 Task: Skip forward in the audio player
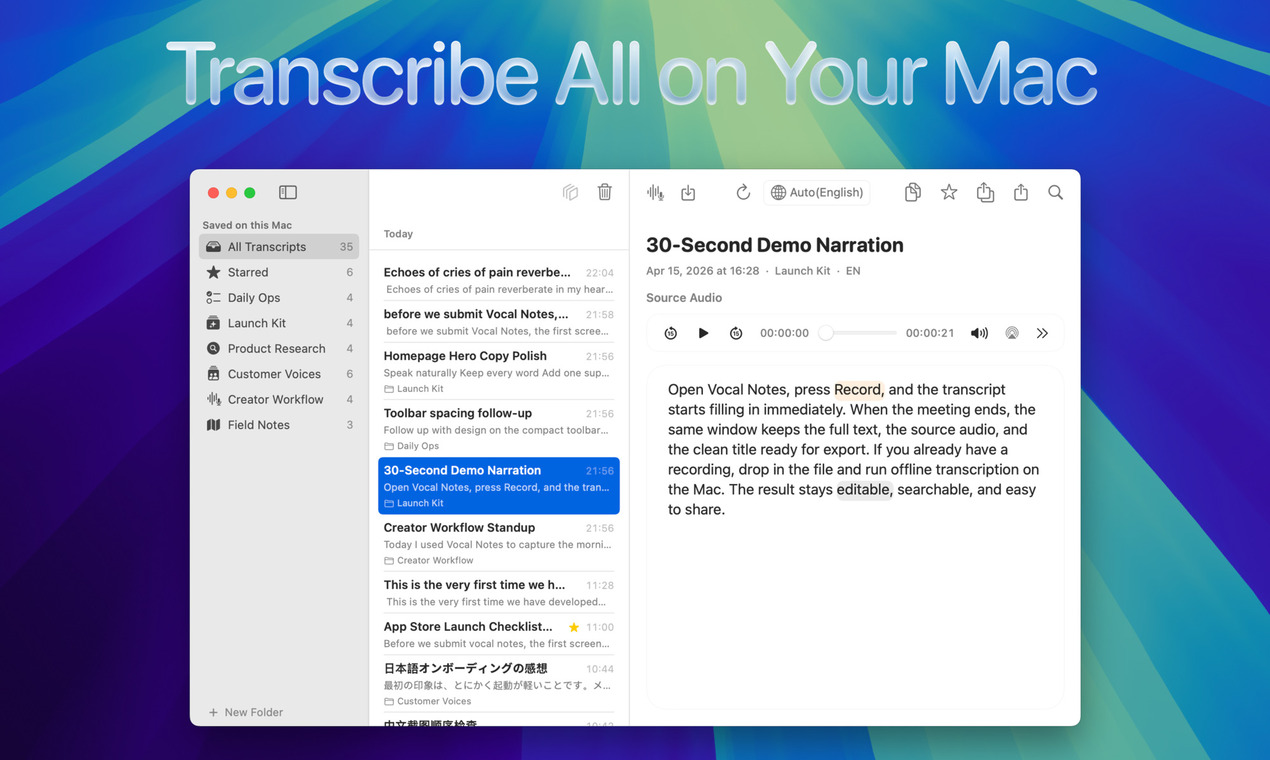pos(736,333)
